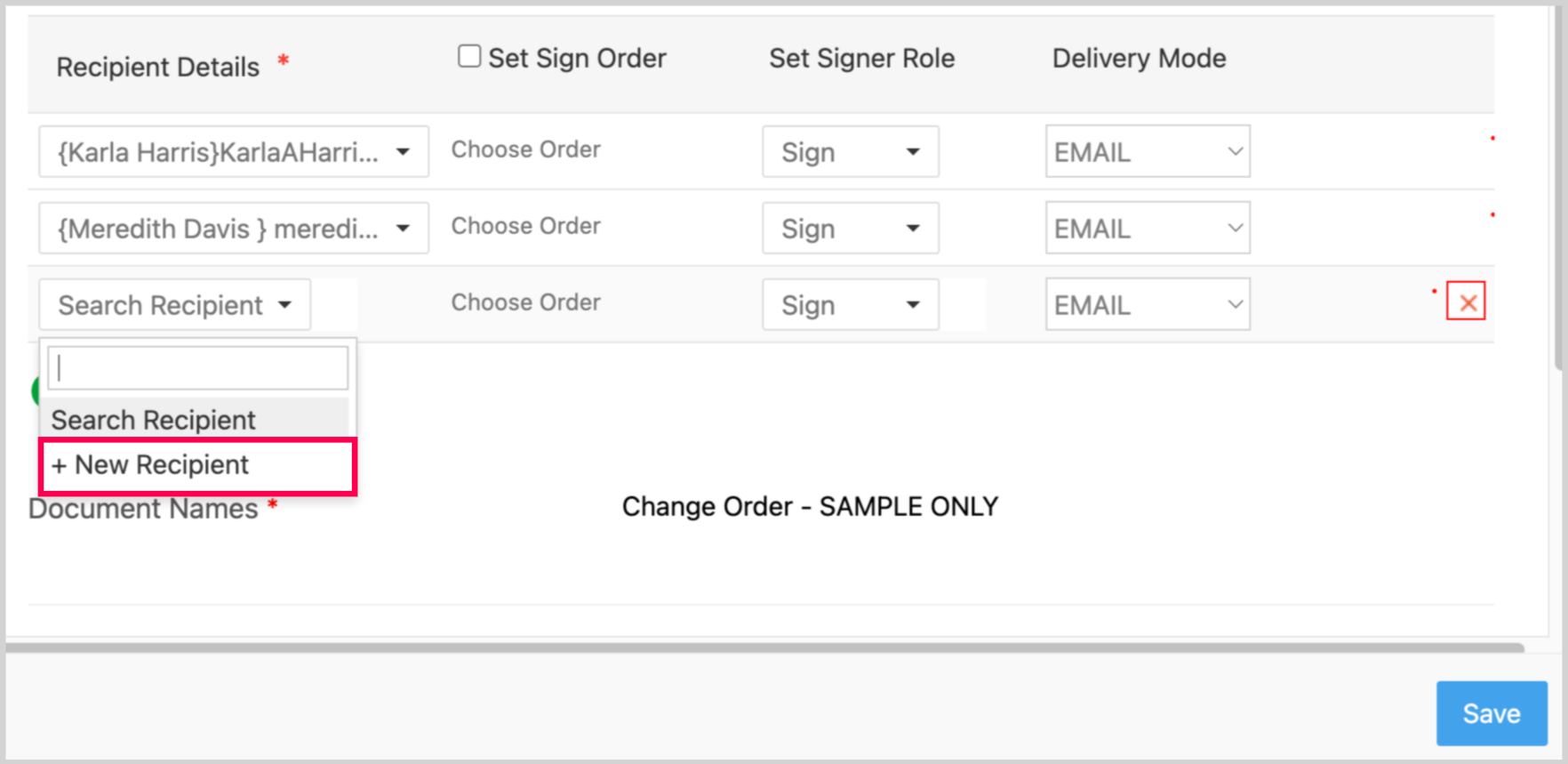Click the horizontal scrollbar above Save
The image size is (1568, 764).
(764, 648)
